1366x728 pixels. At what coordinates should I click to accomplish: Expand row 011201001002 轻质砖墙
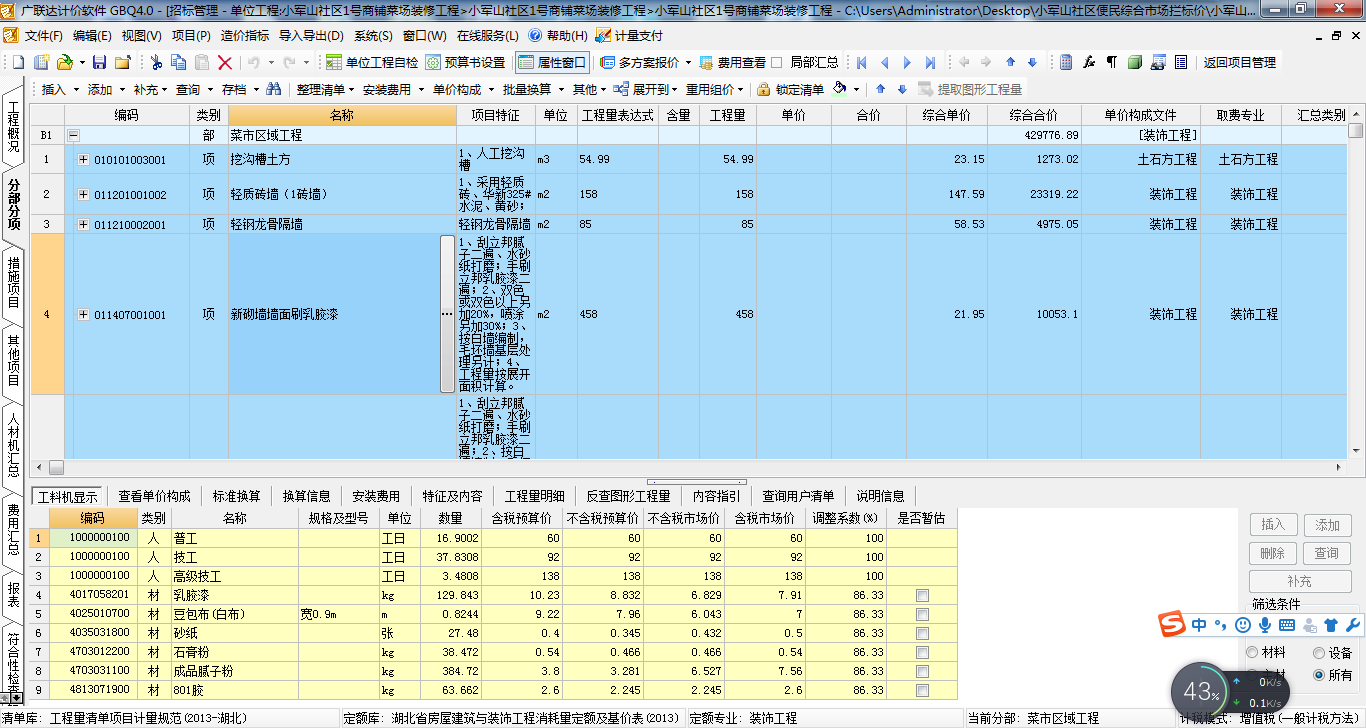coord(83,194)
